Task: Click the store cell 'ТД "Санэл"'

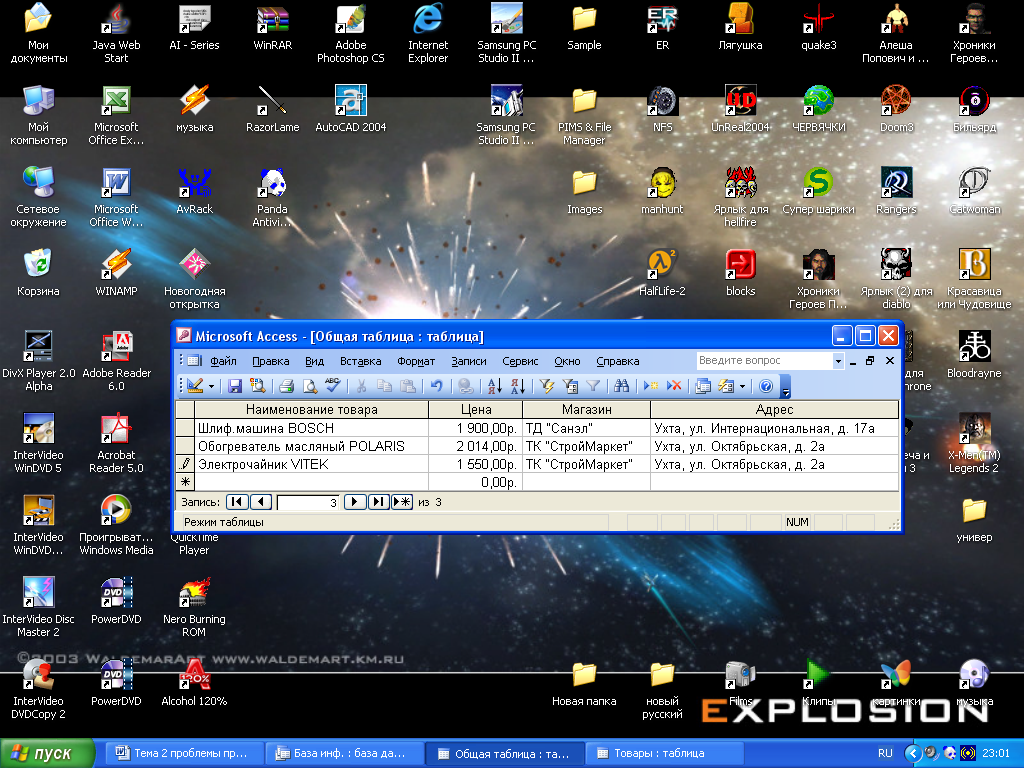Action: [x=586, y=428]
